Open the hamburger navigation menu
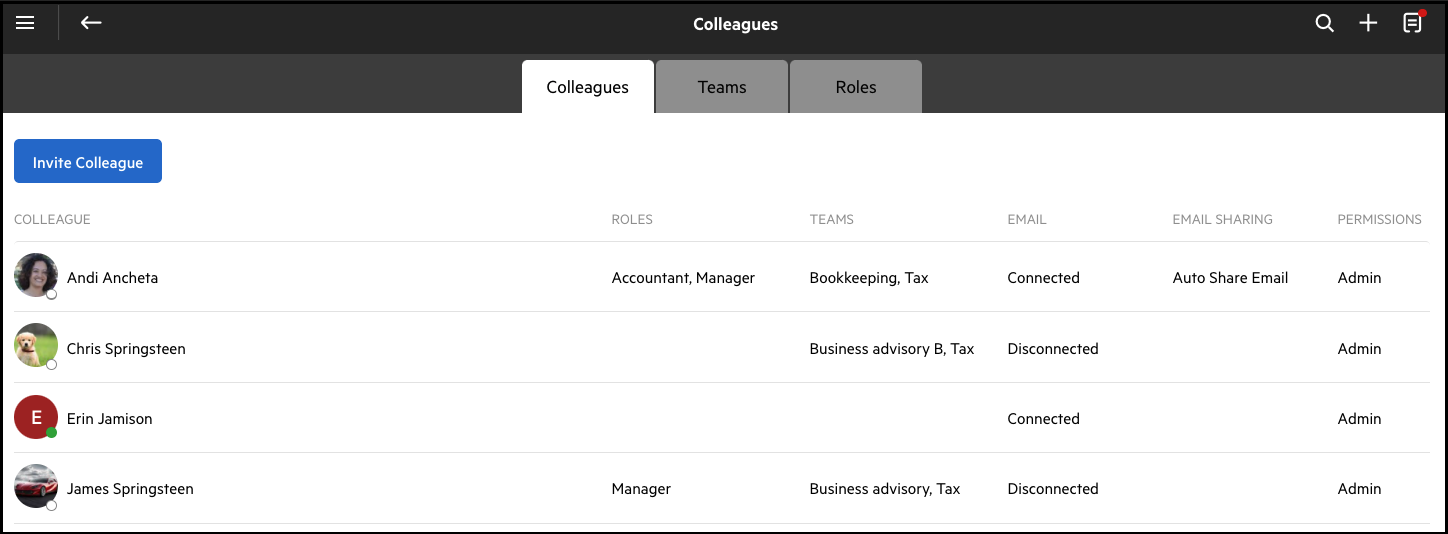The width and height of the screenshot is (1448, 534). click(x=25, y=23)
